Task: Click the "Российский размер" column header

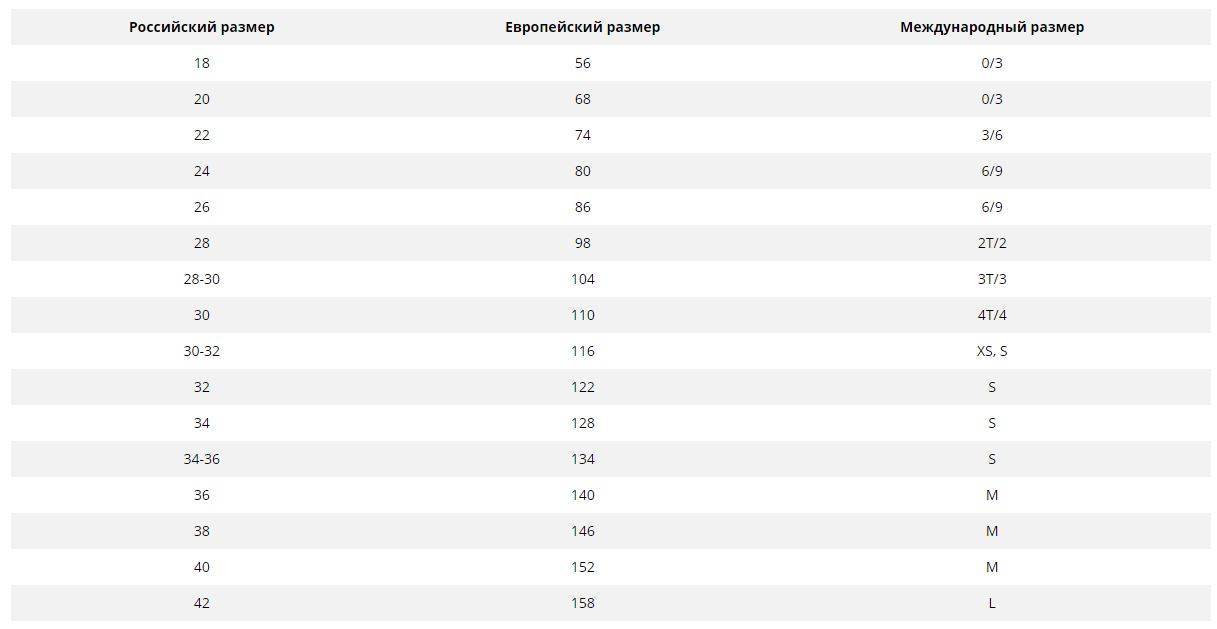Action: point(201,27)
